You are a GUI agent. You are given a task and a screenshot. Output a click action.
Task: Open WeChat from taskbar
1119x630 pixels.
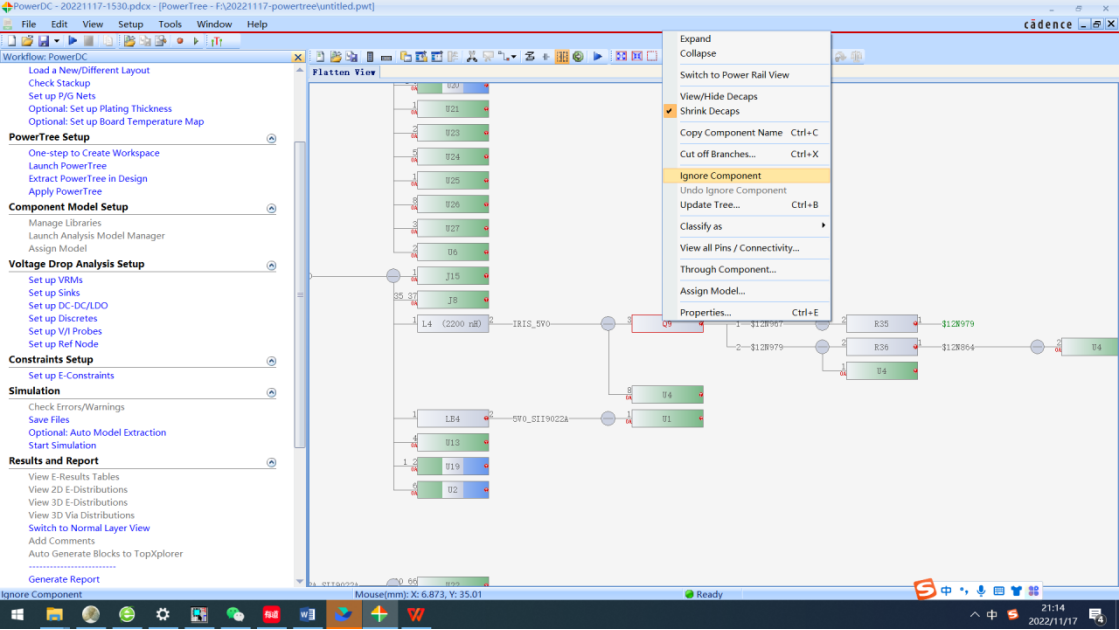(235, 614)
